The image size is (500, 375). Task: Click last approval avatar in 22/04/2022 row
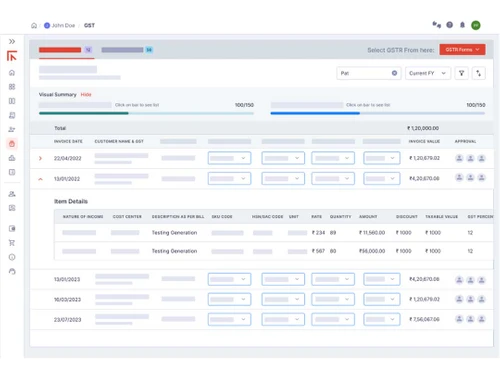tap(481, 158)
